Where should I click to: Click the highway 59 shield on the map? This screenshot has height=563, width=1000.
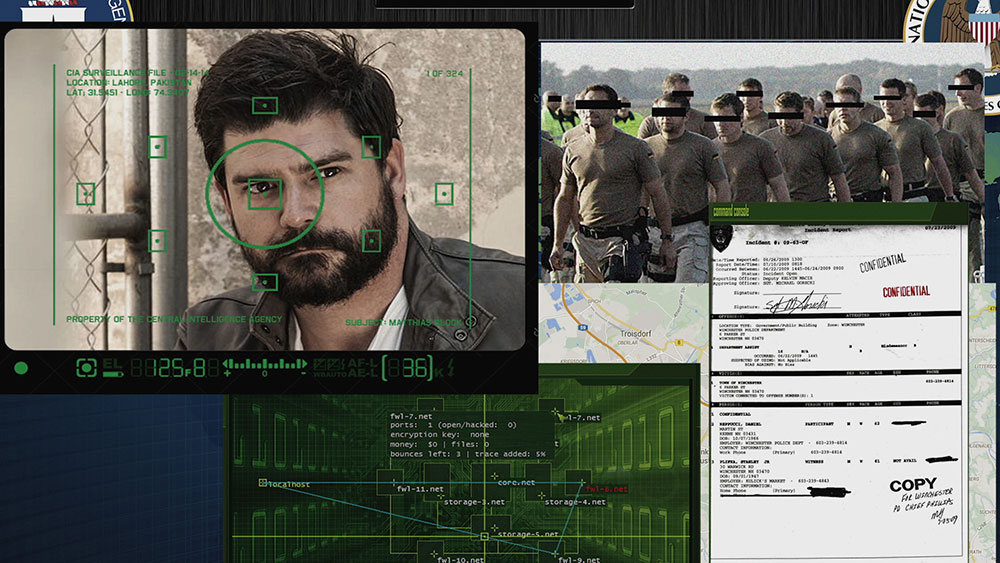pyautogui.click(x=583, y=327)
